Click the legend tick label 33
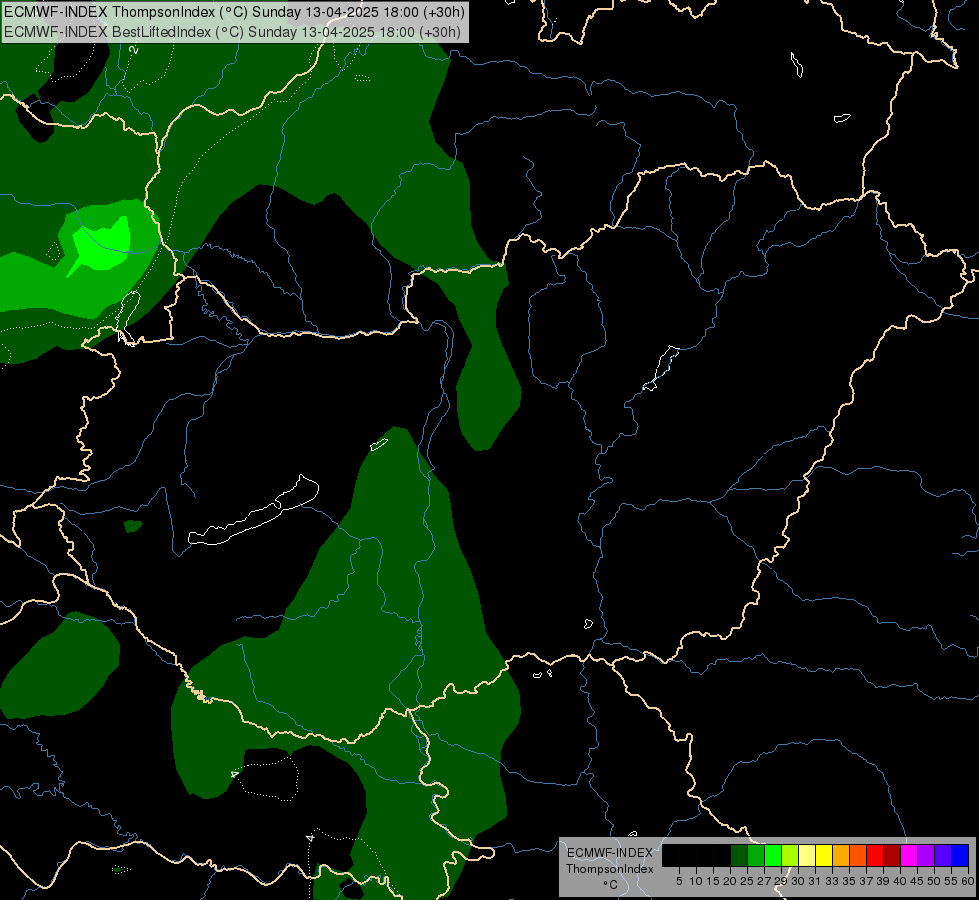 pyautogui.click(x=832, y=881)
